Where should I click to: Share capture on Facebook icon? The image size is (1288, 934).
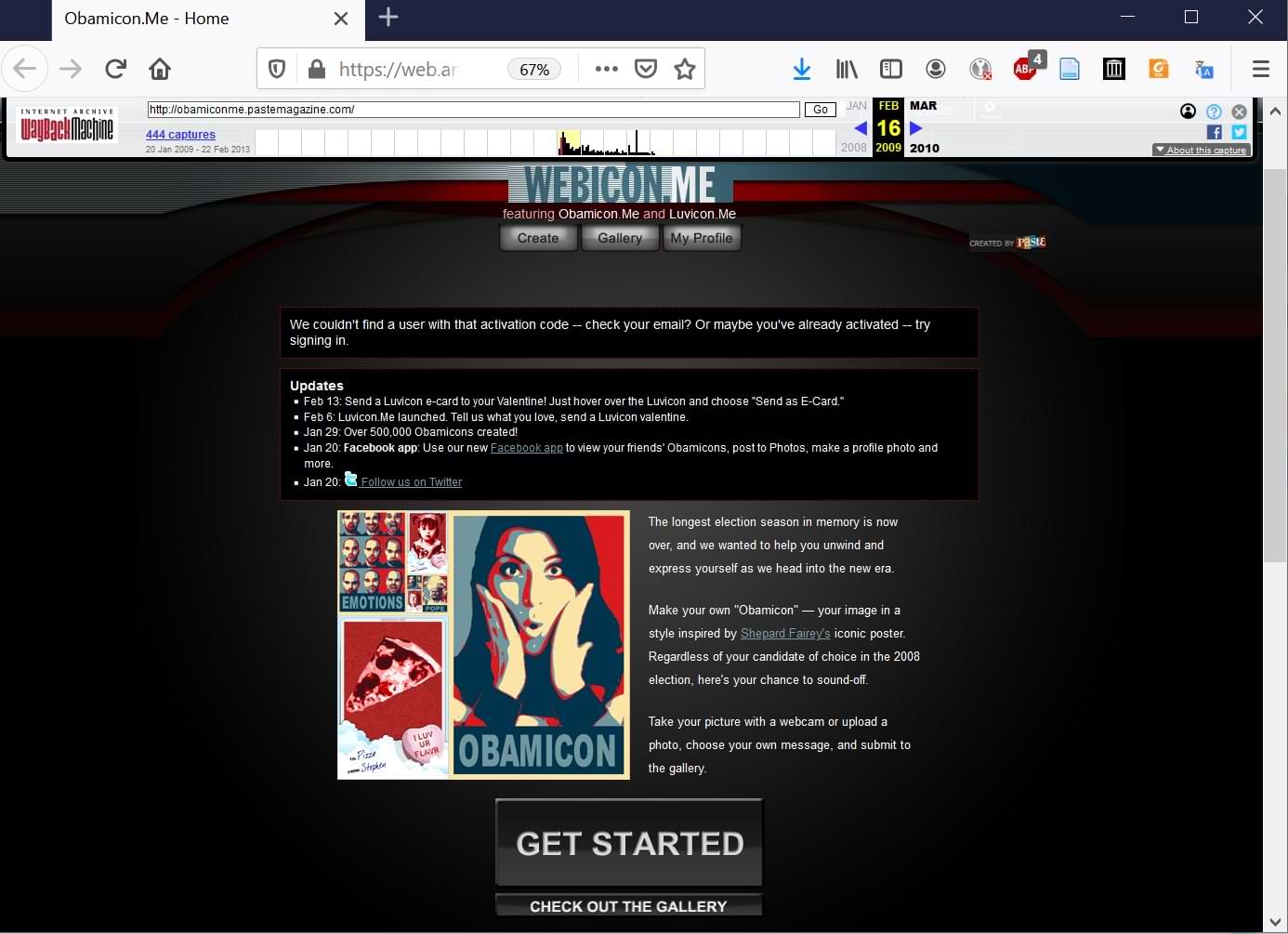point(1214,132)
